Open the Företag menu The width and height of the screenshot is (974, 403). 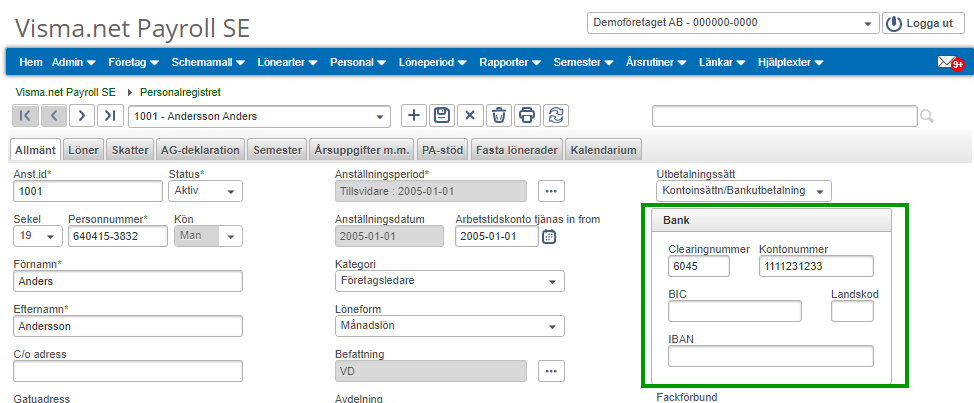pos(133,62)
